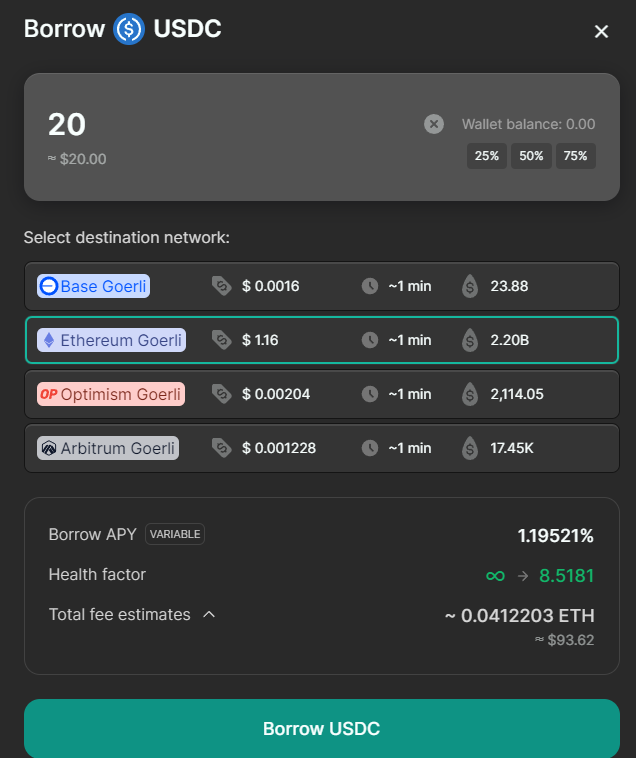Image resolution: width=636 pixels, height=758 pixels.
Task: Click the 20 amount input field
Action: click(67, 124)
